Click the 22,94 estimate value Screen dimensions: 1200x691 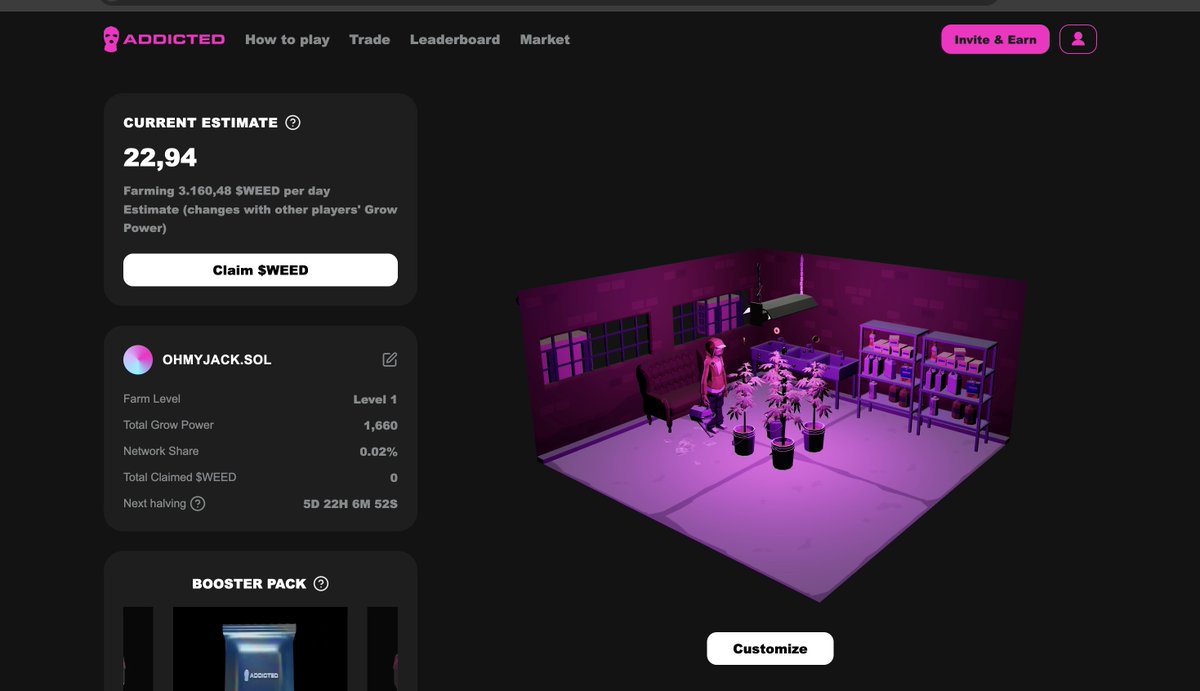pos(160,158)
